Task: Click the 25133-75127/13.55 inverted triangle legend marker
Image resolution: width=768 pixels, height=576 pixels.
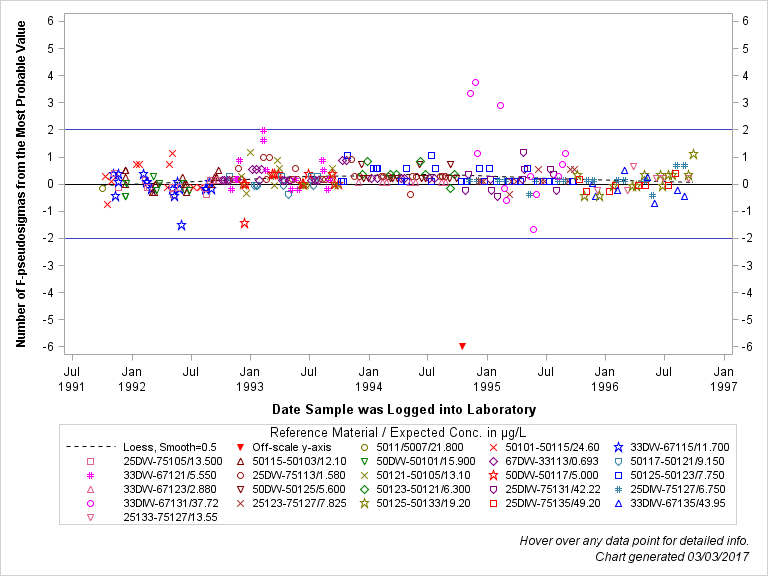Action: [x=91, y=517]
